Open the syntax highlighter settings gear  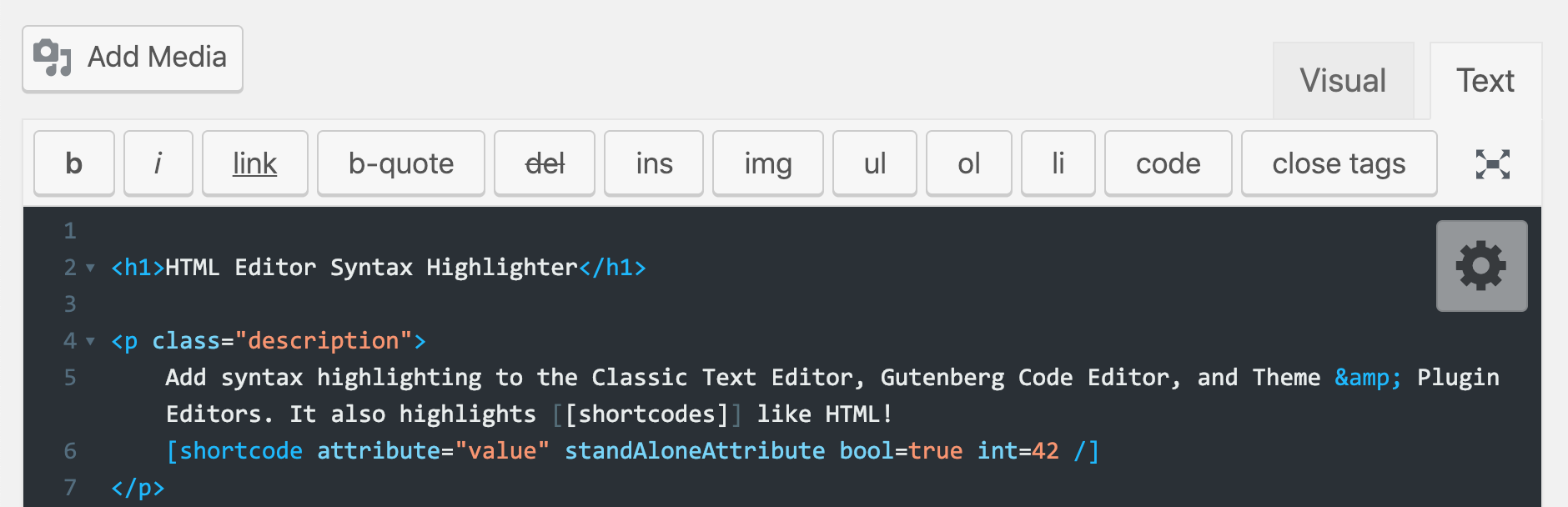[x=1481, y=266]
